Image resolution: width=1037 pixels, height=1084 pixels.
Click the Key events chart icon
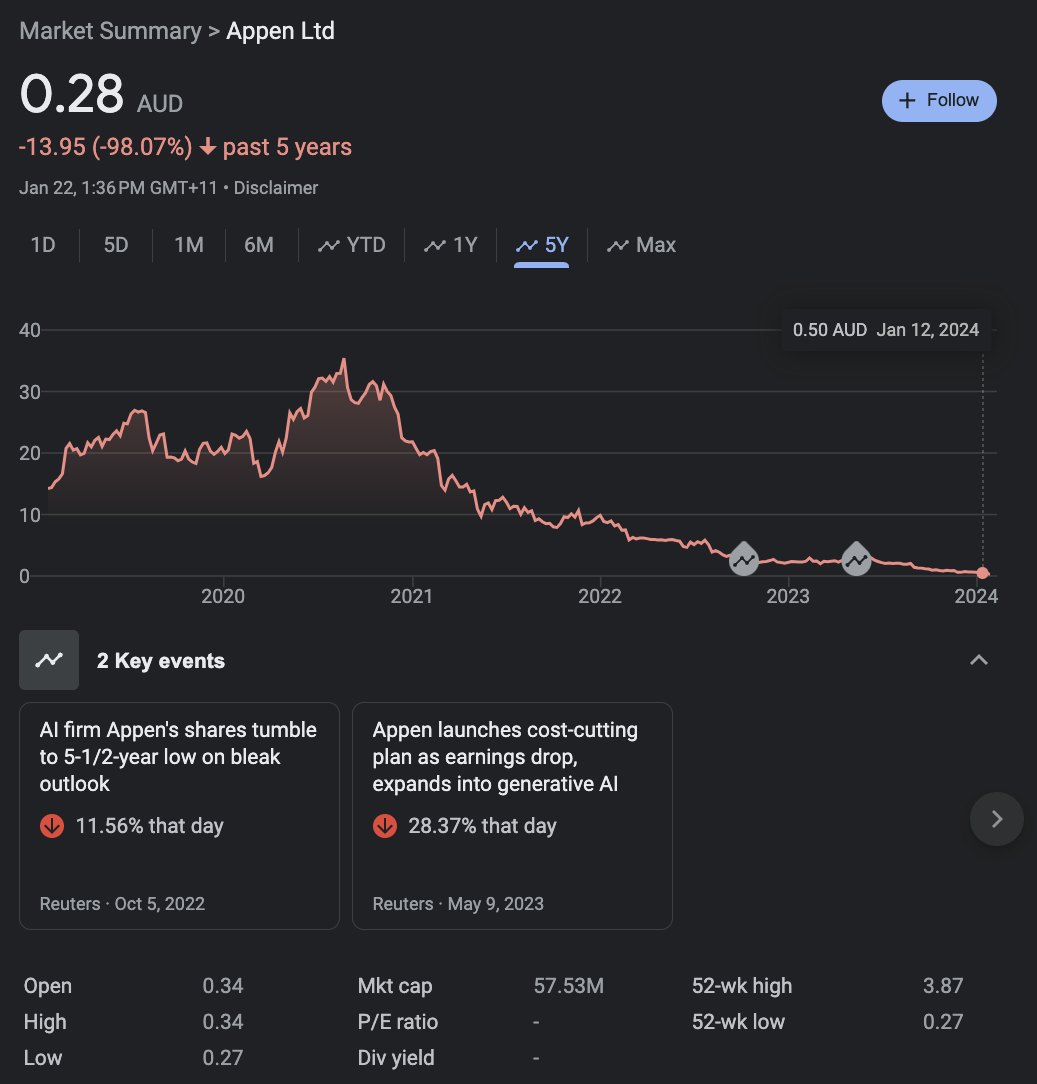pos(49,660)
